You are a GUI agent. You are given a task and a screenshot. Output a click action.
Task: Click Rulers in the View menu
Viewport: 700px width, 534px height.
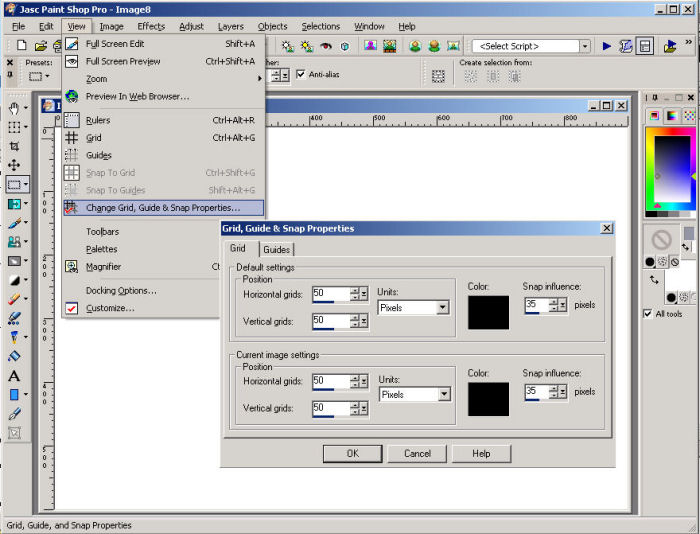click(98, 120)
